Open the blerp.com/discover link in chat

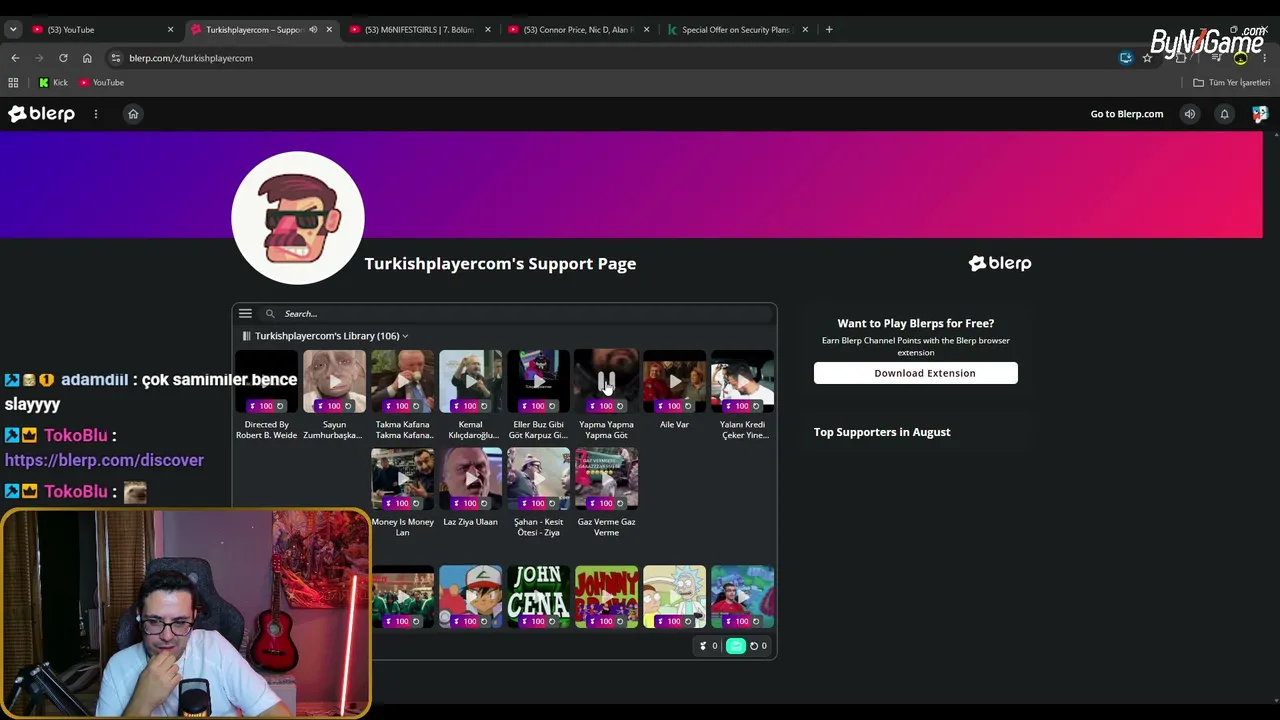tap(104, 460)
